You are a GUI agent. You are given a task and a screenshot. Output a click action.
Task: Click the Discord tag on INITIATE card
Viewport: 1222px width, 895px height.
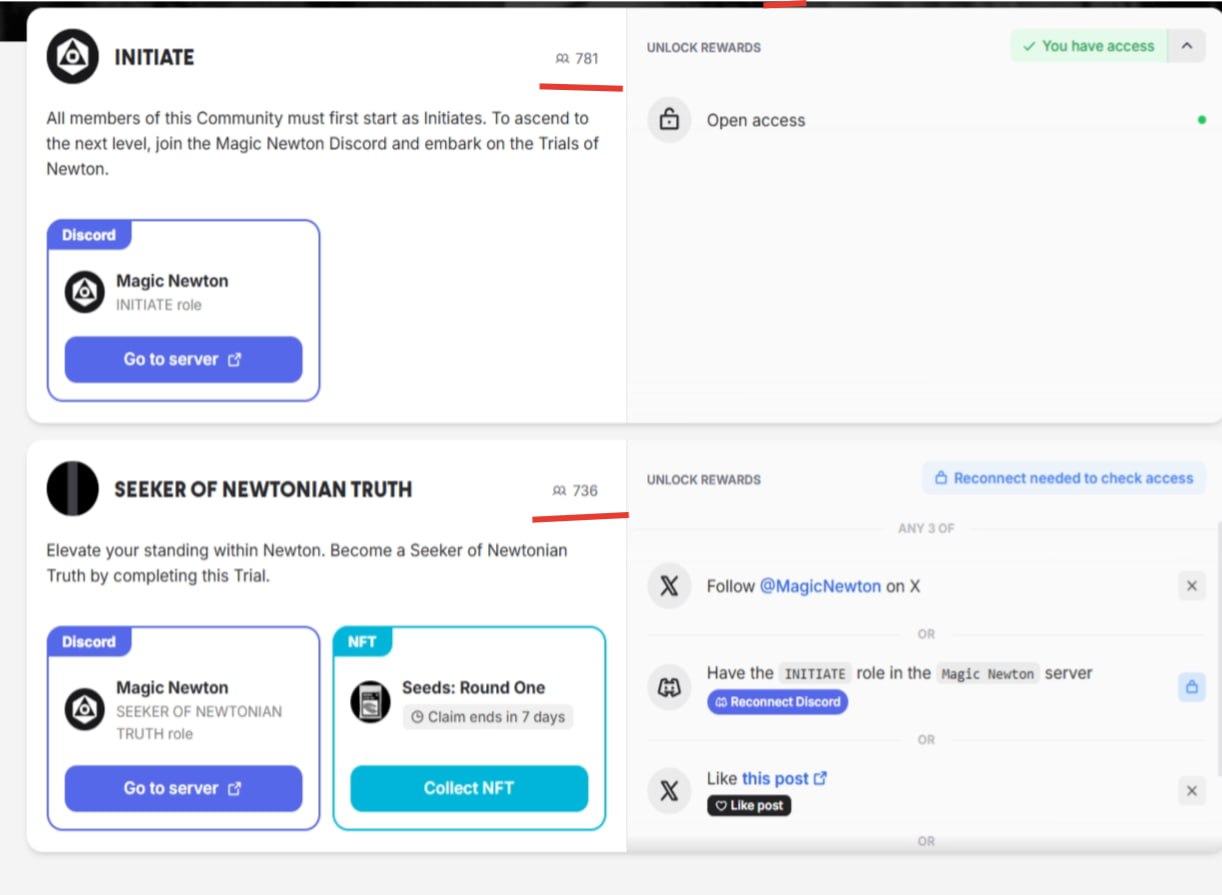click(89, 235)
